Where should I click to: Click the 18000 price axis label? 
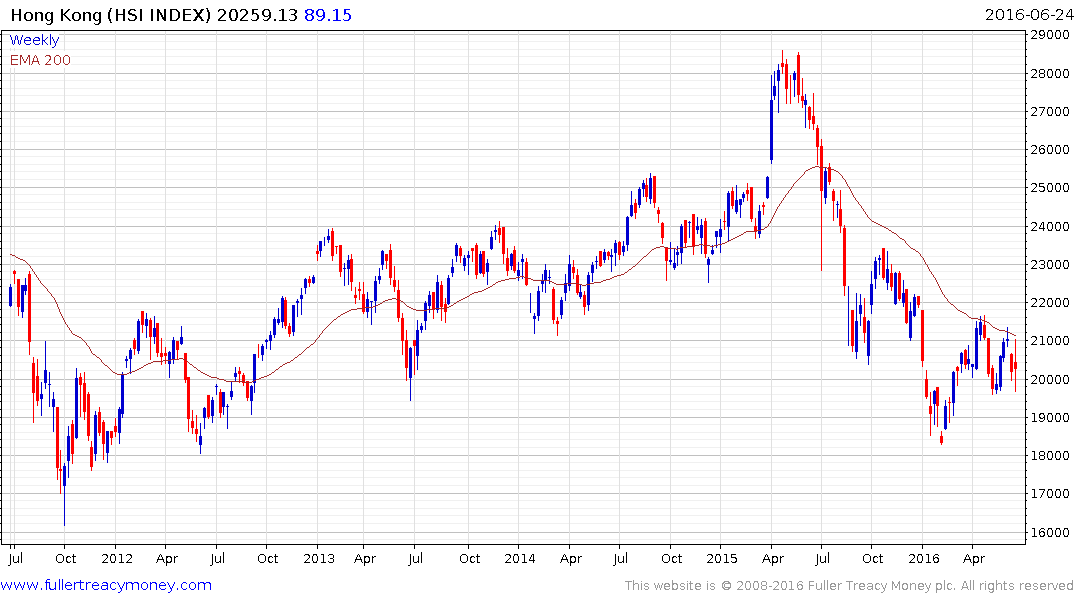[1050, 455]
